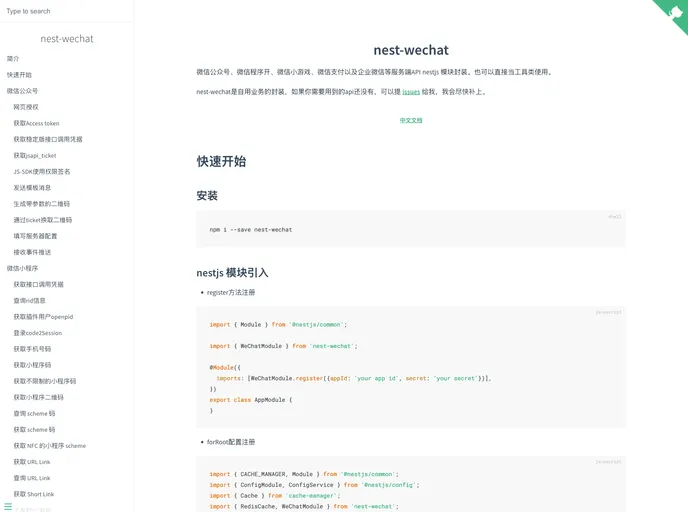Navigate to 获取小程序二维码 in the sidebar
Image resolution: width=688 pixels, height=512 pixels.
click(39, 397)
